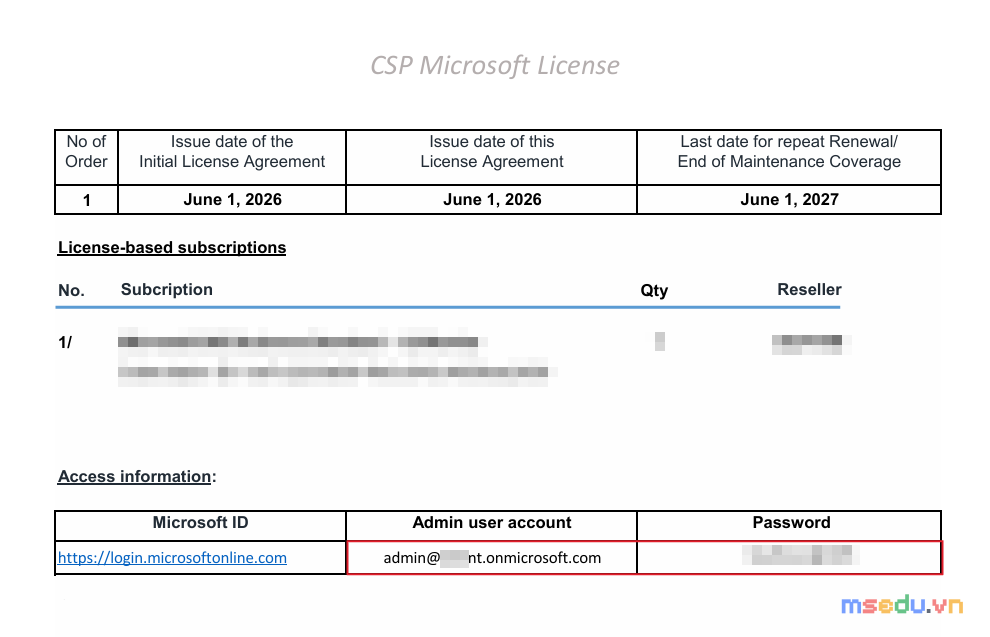
Task: Open the login.microsoftonline.com link
Action: [x=172, y=558]
